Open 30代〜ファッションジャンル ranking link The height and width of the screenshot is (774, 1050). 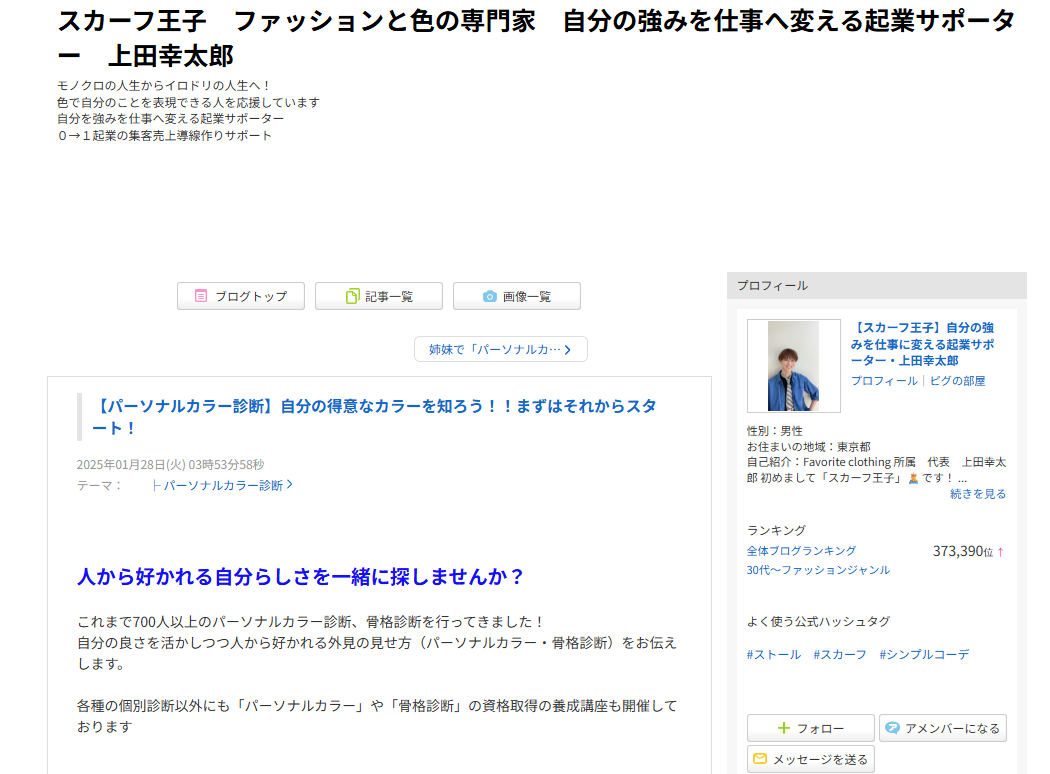[x=817, y=570]
